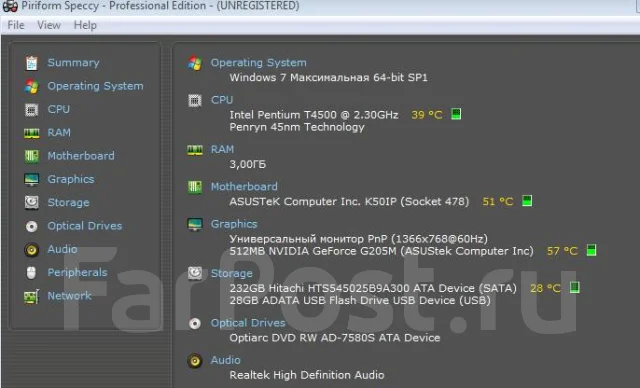This screenshot has width=640, height=388.
Task: Open the File menu
Action: (x=16, y=25)
